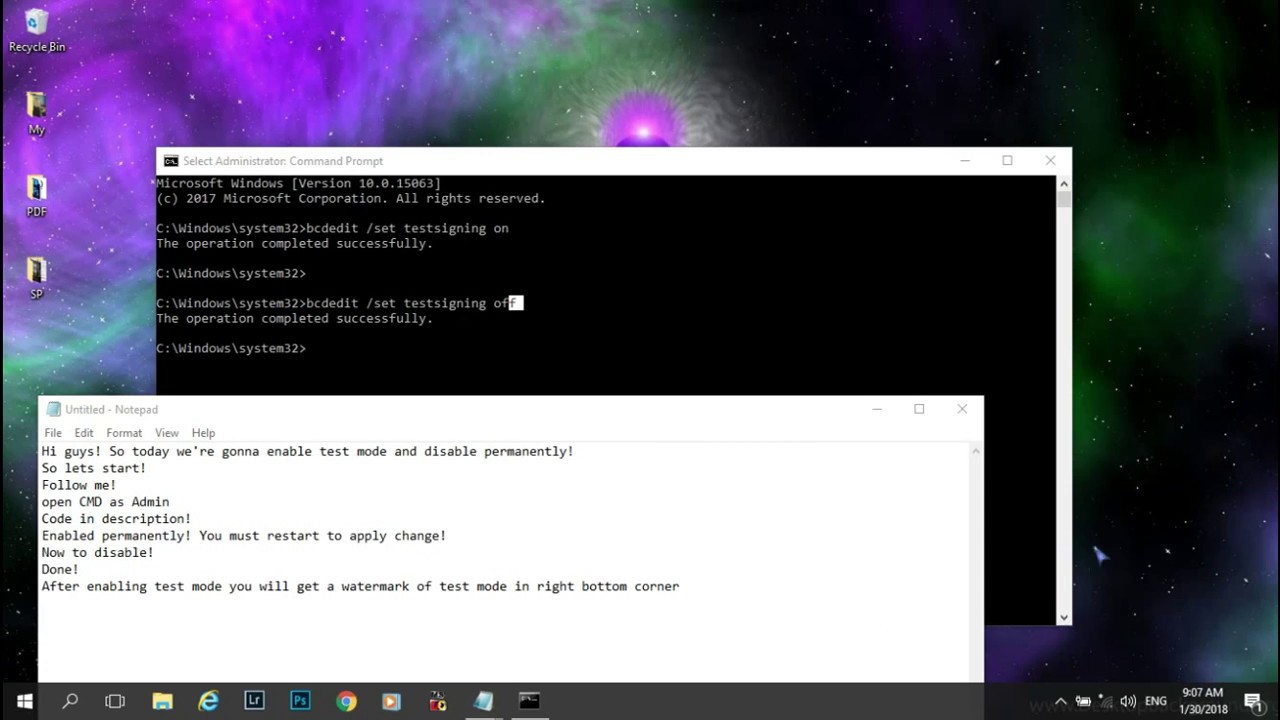Click Command Prompt scrollbar down arrow
Image resolution: width=1280 pixels, height=720 pixels.
[1064, 617]
